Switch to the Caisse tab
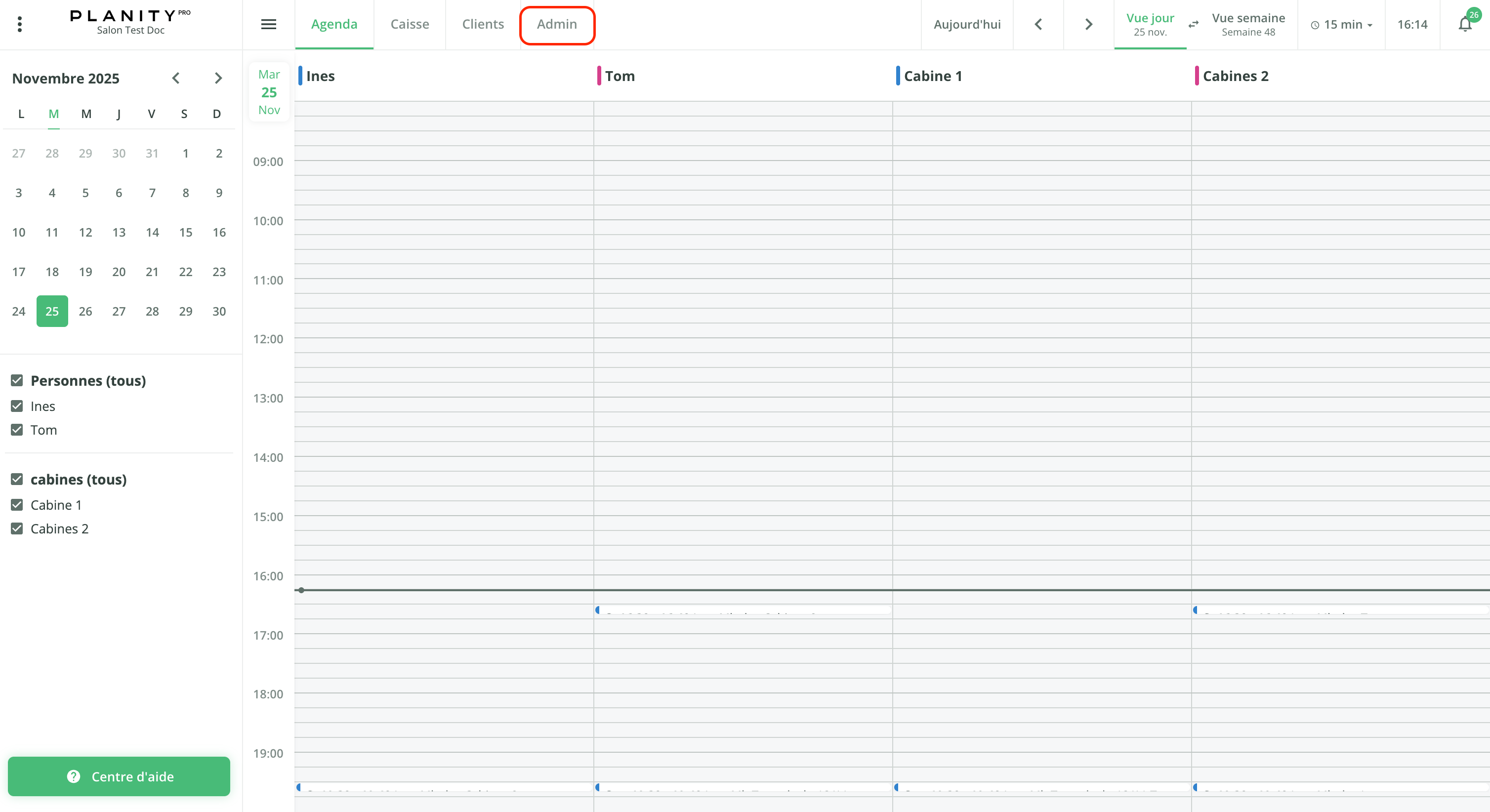Viewport: 1490px width, 812px height. click(x=410, y=24)
